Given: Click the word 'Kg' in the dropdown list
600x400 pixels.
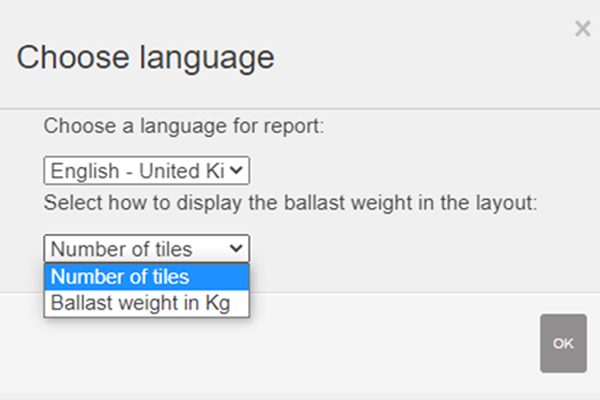Looking at the screenshot, I should coord(217,304).
